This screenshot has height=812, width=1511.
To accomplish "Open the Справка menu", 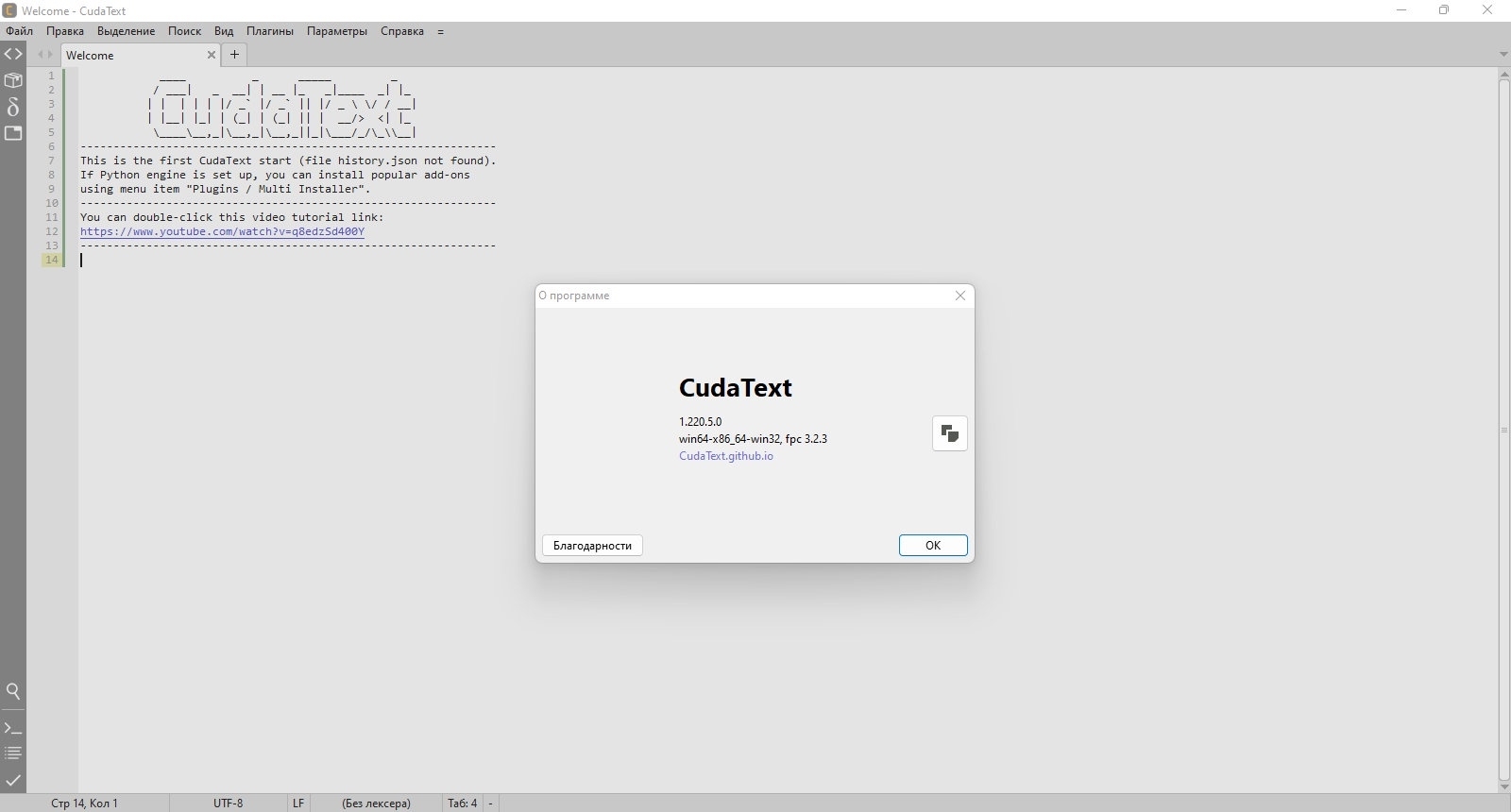I will point(402,31).
